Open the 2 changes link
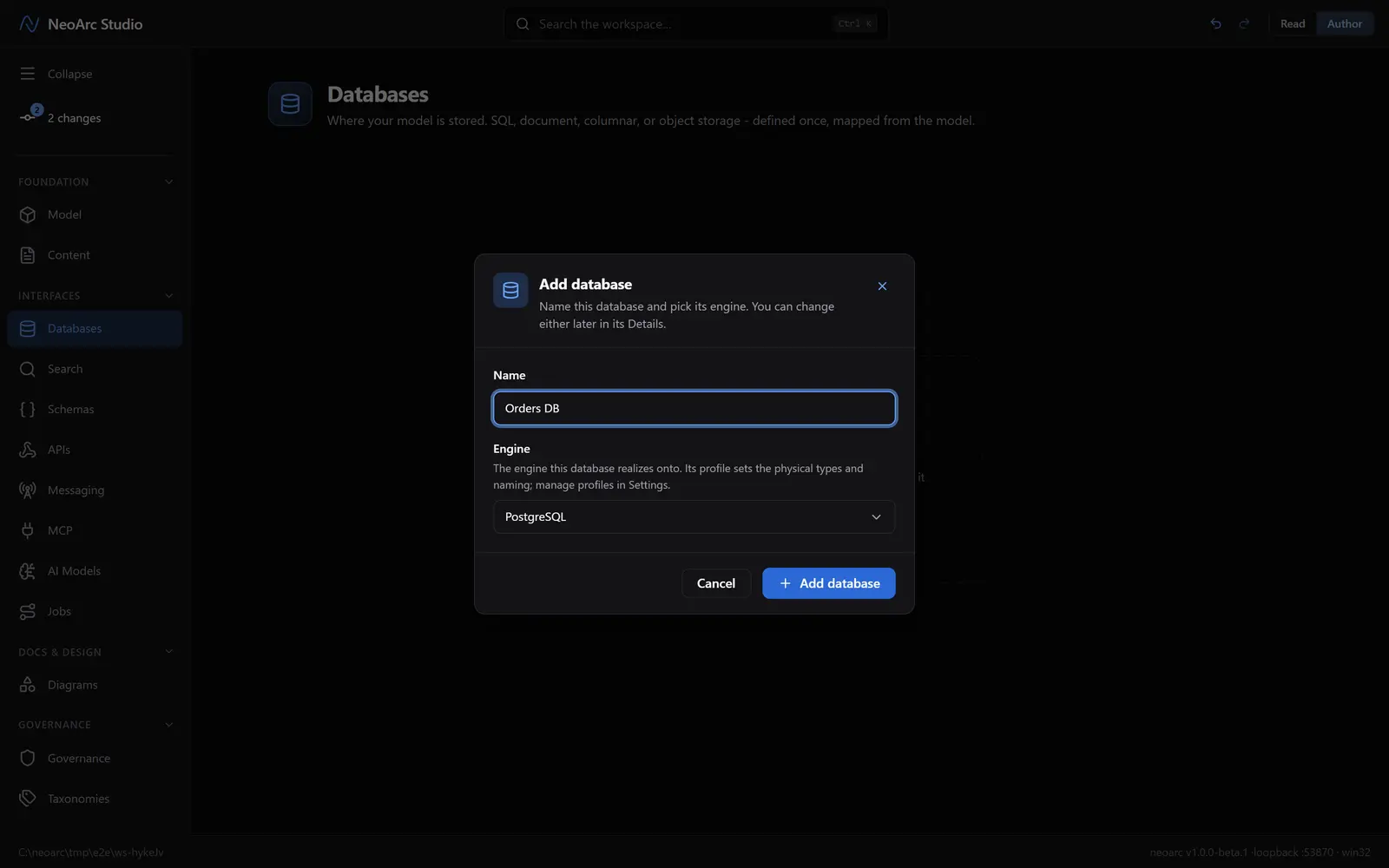 pyautogui.click(x=74, y=118)
